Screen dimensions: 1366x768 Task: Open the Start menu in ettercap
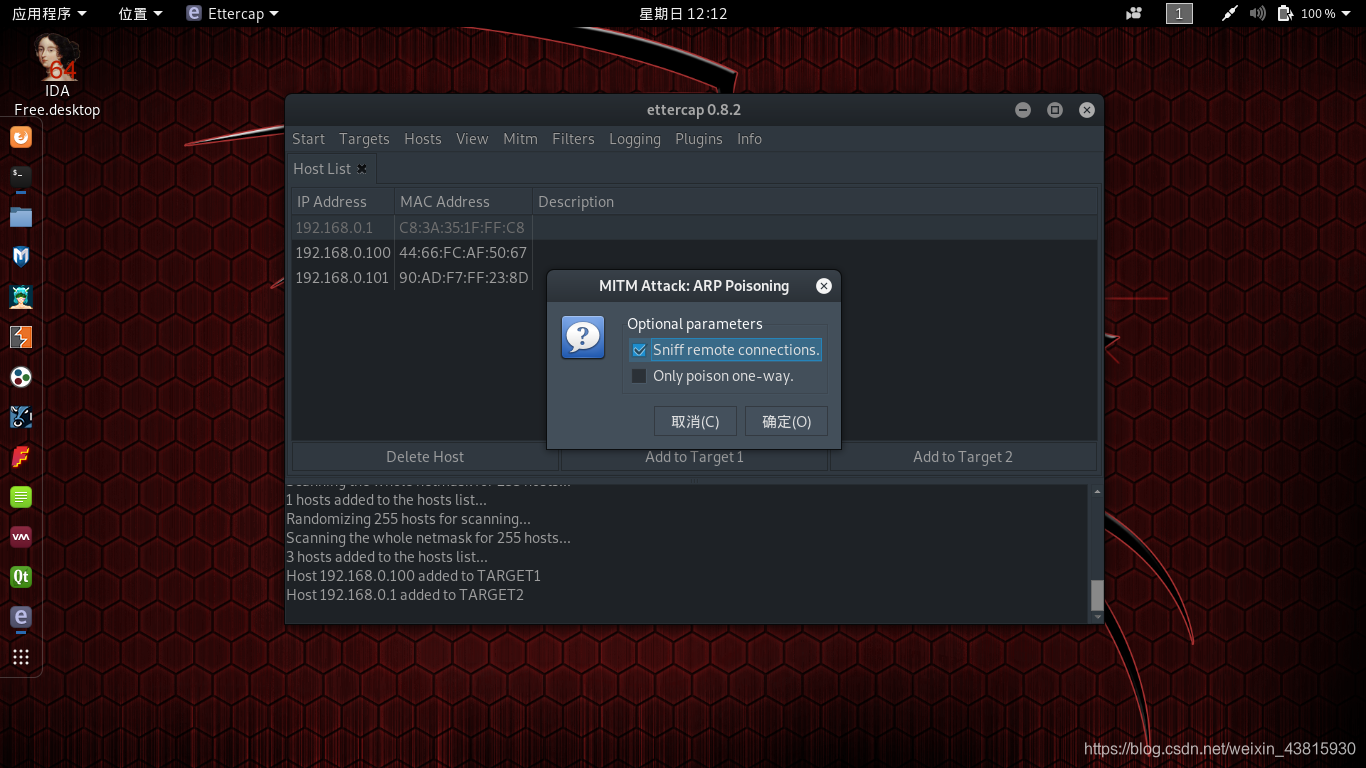click(x=308, y=139)
